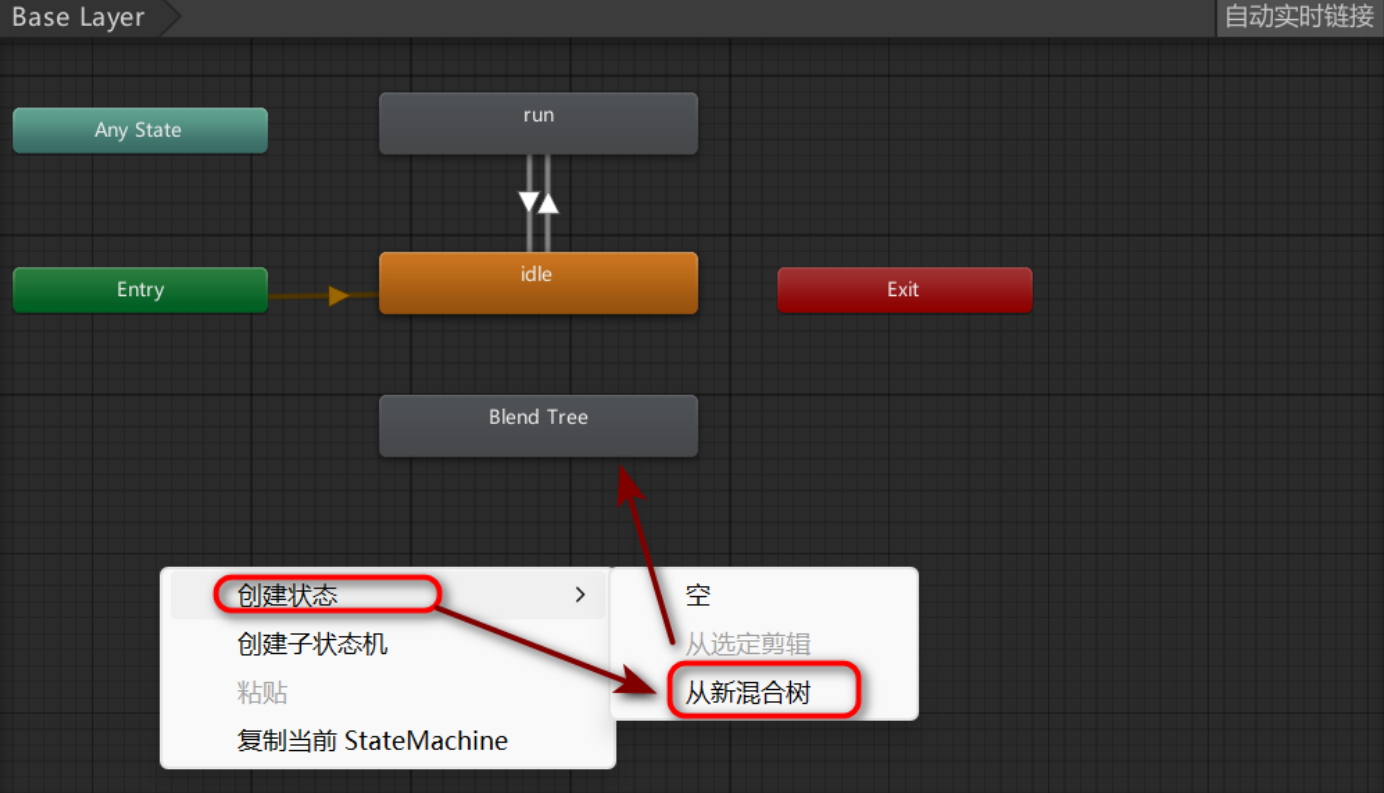Open the 创建状态 submenu

pos(388,595)
